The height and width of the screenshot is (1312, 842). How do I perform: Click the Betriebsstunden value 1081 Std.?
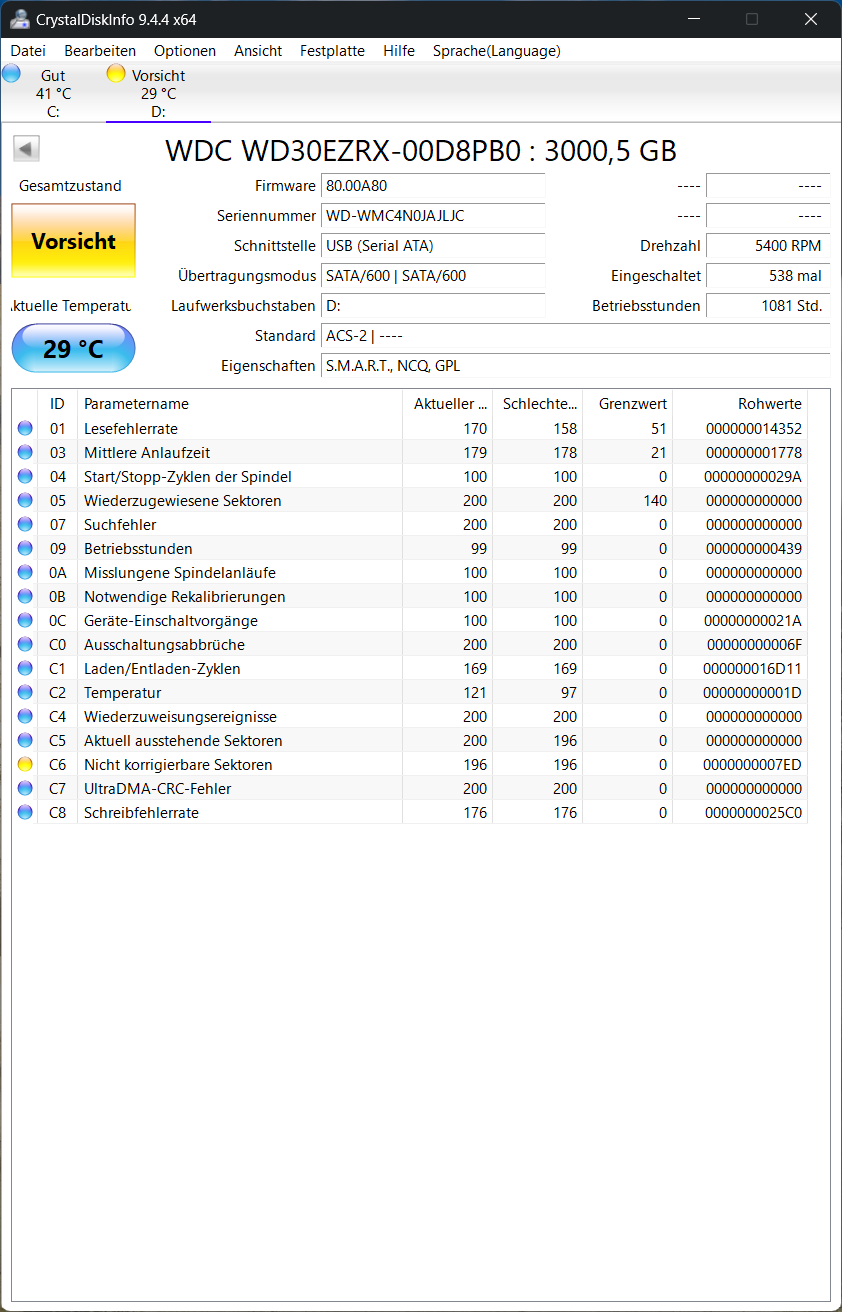tap(768, 306)
